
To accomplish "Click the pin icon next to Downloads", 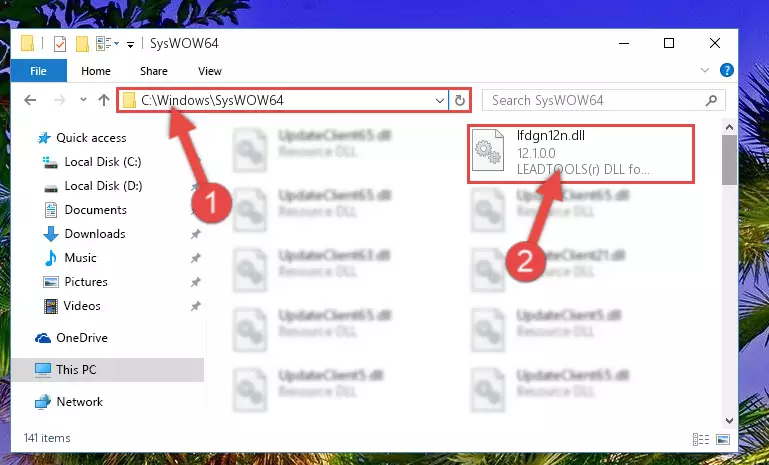I will (x=196, y=234).
